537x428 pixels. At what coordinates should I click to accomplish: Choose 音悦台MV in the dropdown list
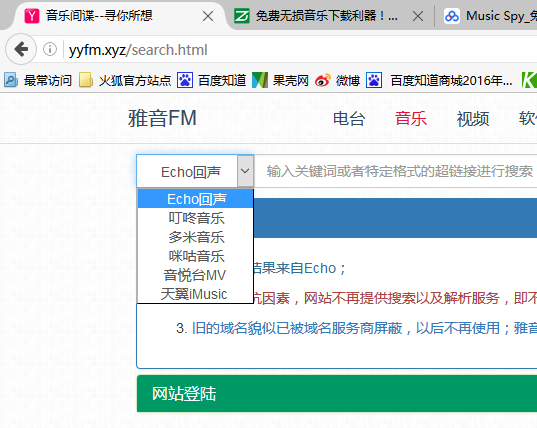196,275
